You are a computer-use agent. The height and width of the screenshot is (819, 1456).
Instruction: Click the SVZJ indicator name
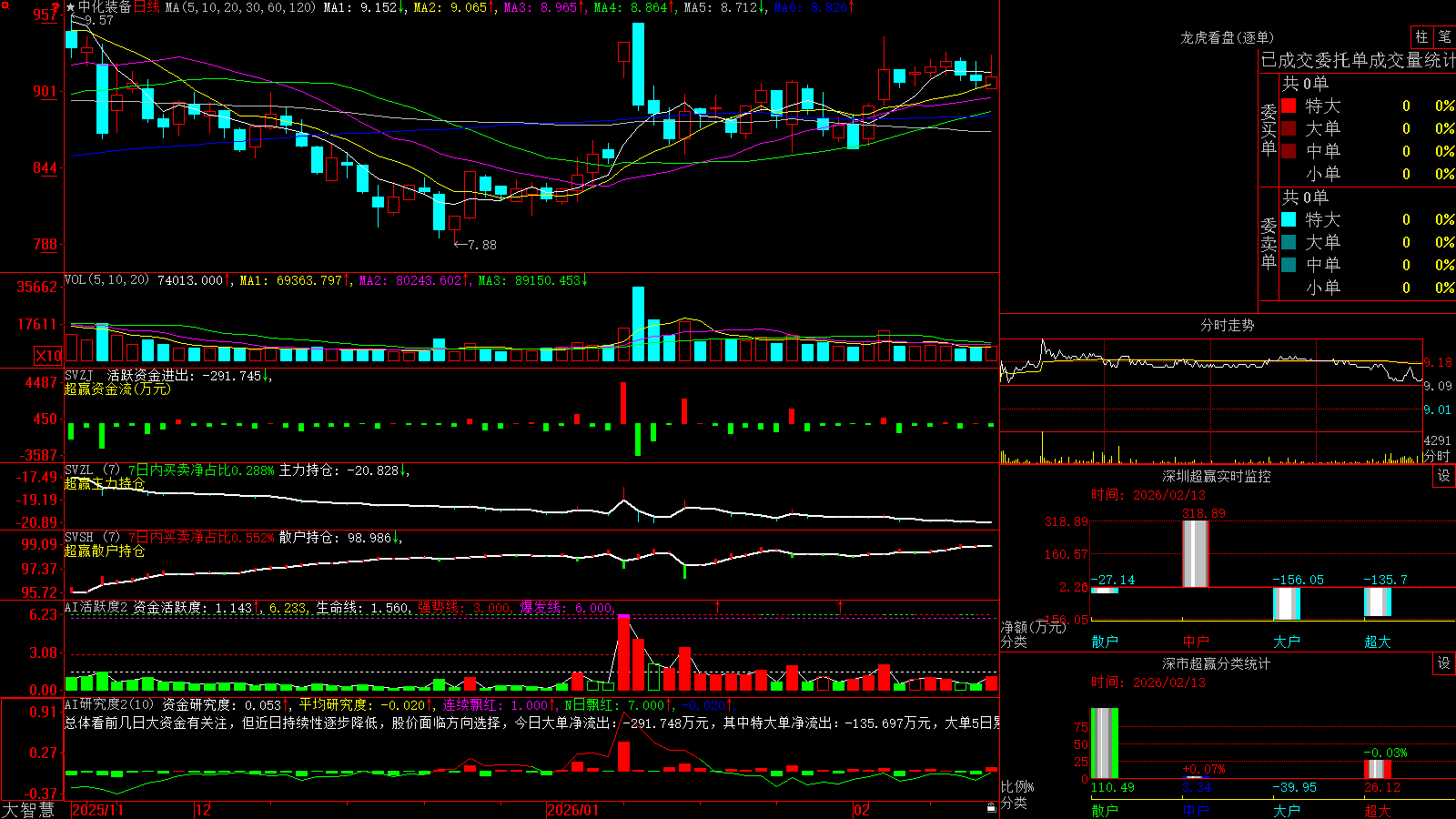[78, 375]
